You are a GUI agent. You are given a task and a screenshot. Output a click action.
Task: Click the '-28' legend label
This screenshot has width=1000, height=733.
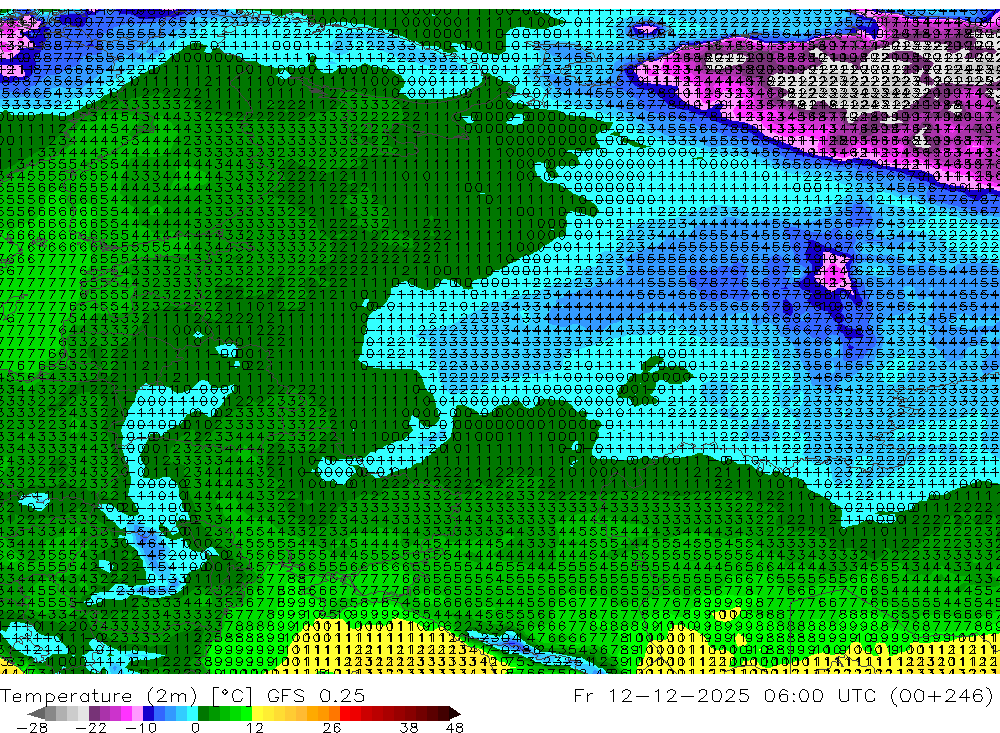[31, 727]
